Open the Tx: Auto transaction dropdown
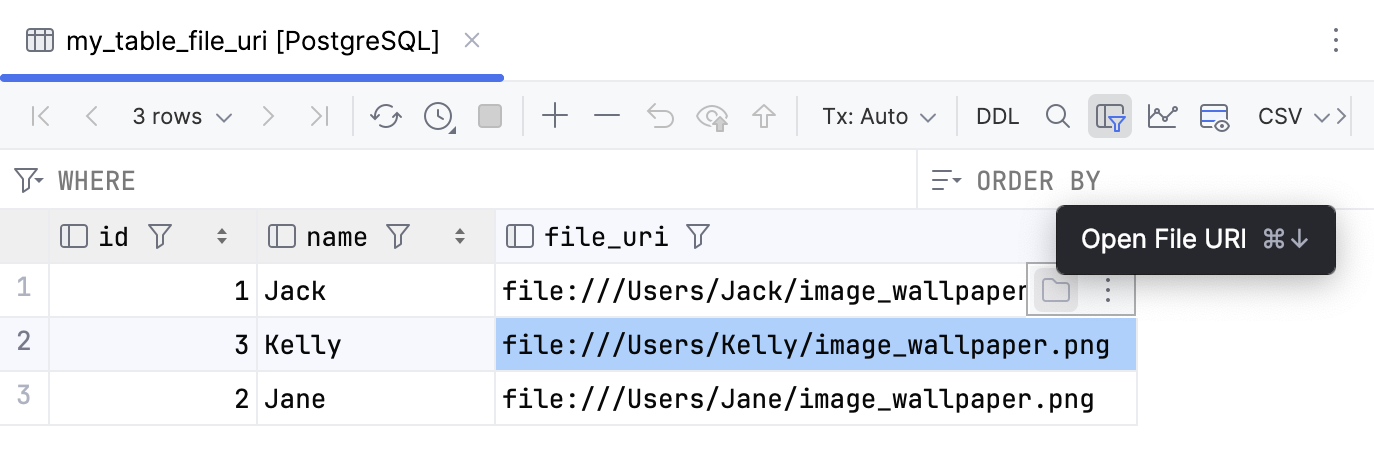 click(x=879, y=117)
